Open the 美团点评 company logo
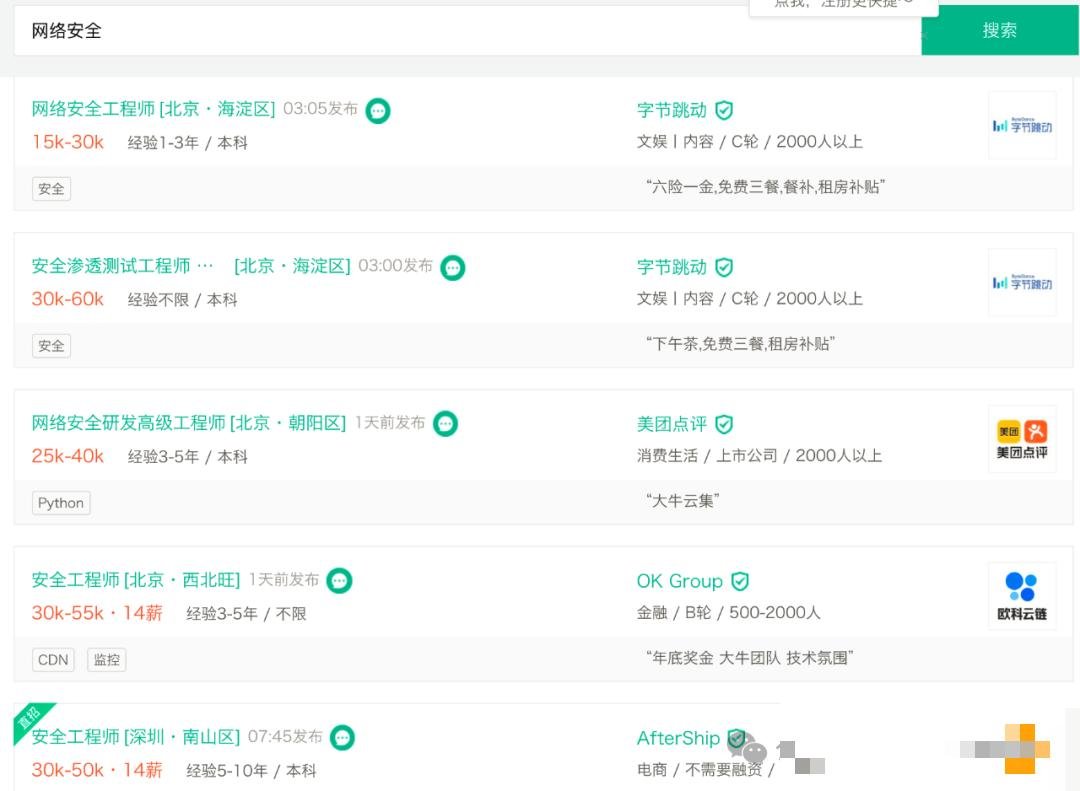Image resolution: width=1080 pixels, height=791 pixels. pos(1022,440)
